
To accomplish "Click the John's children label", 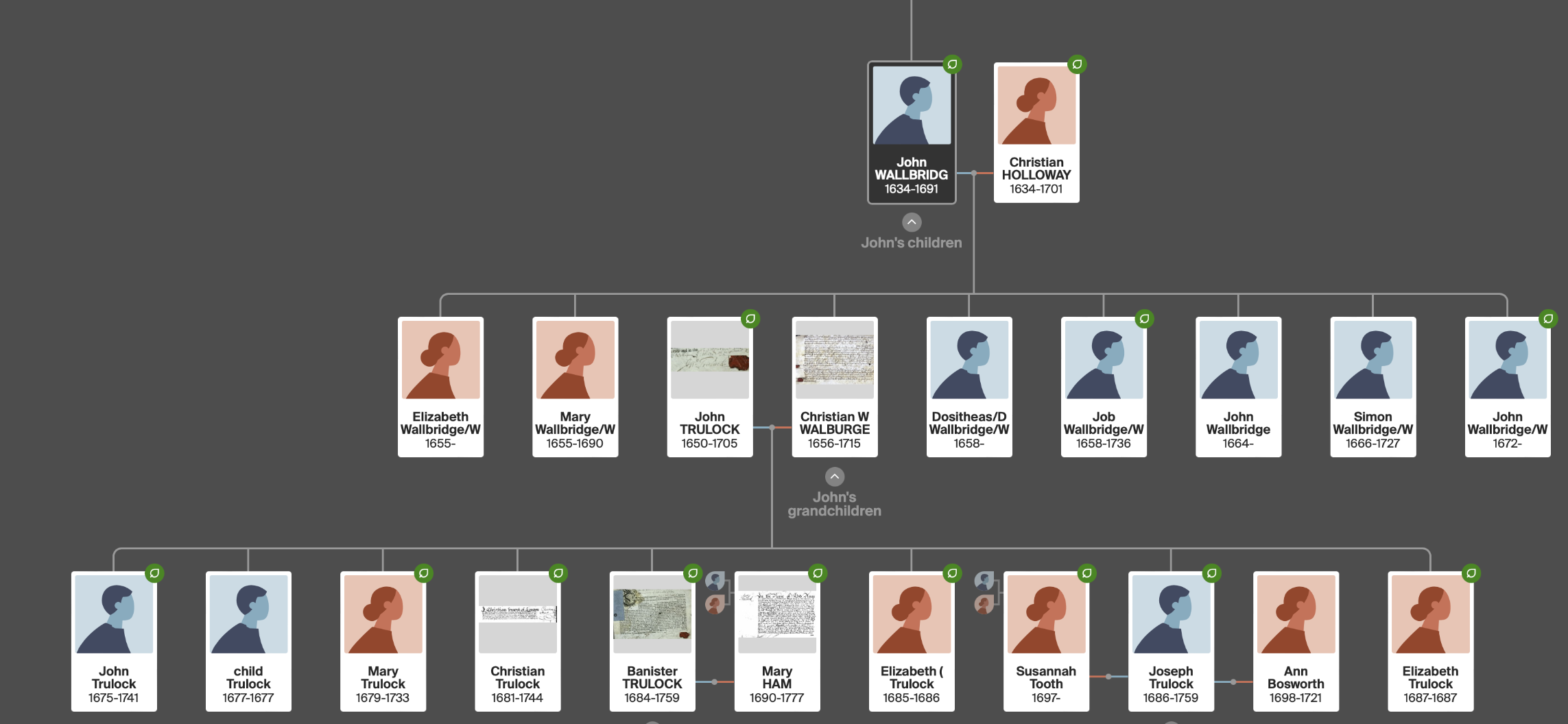I will click(912, 243).
